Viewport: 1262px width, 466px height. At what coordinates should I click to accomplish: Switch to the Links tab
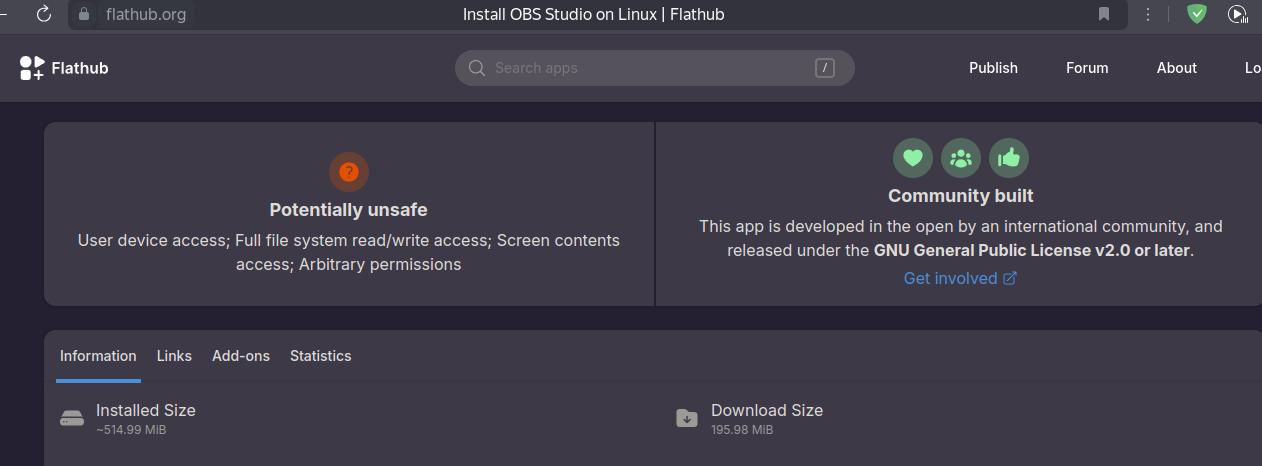[174, 356]
